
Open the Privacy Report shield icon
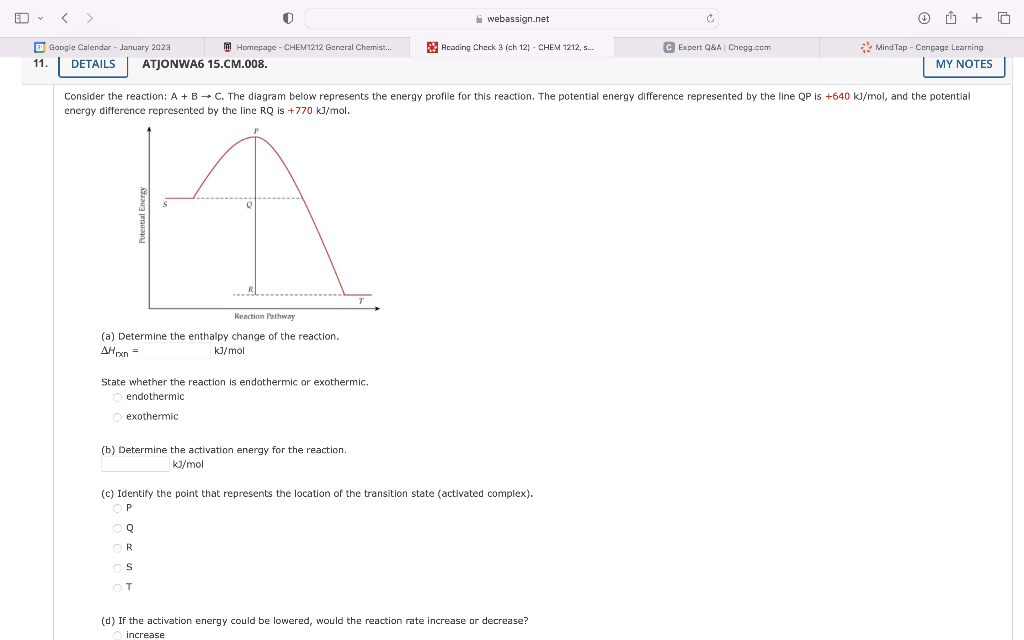[288, 17]
